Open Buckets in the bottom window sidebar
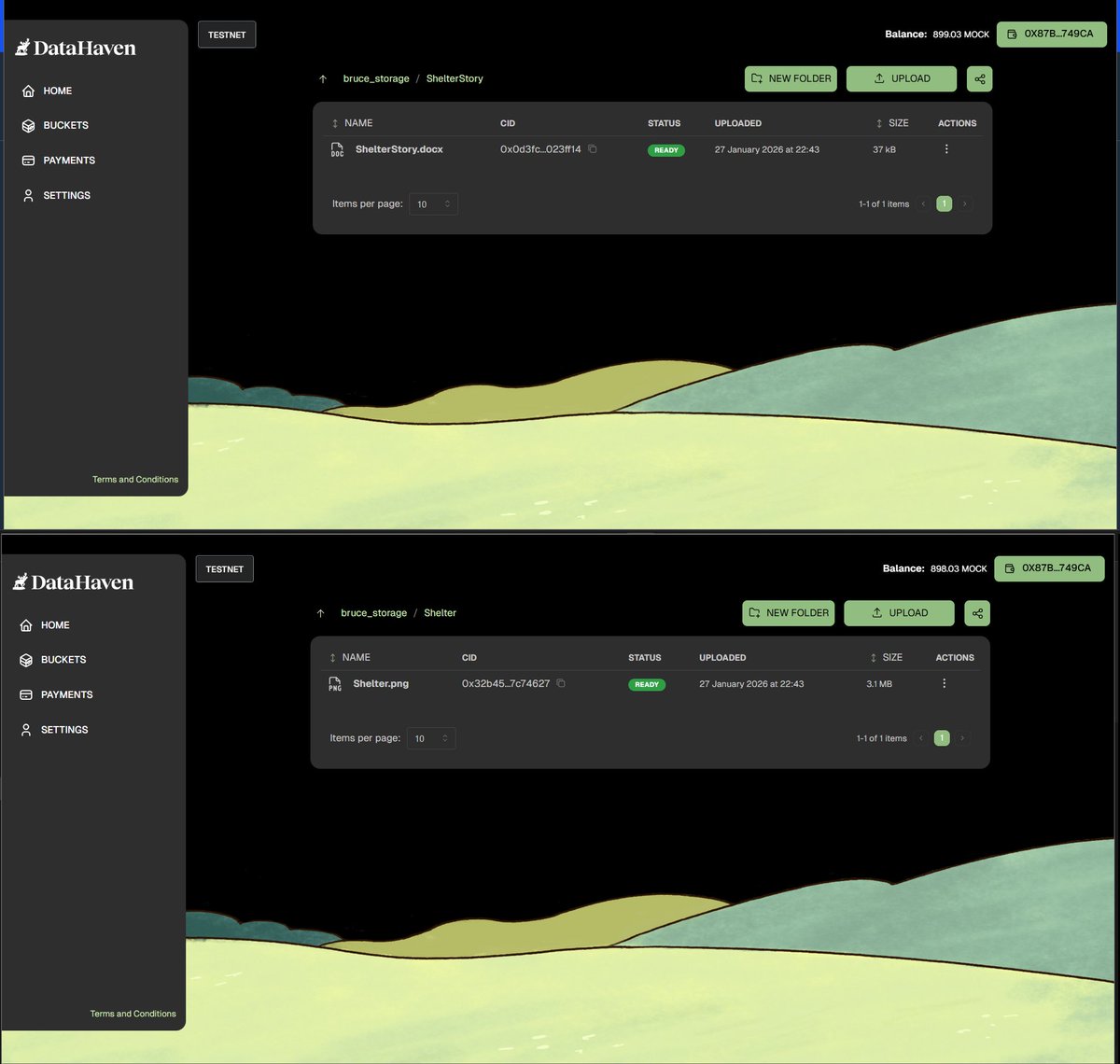 point(52,660)
